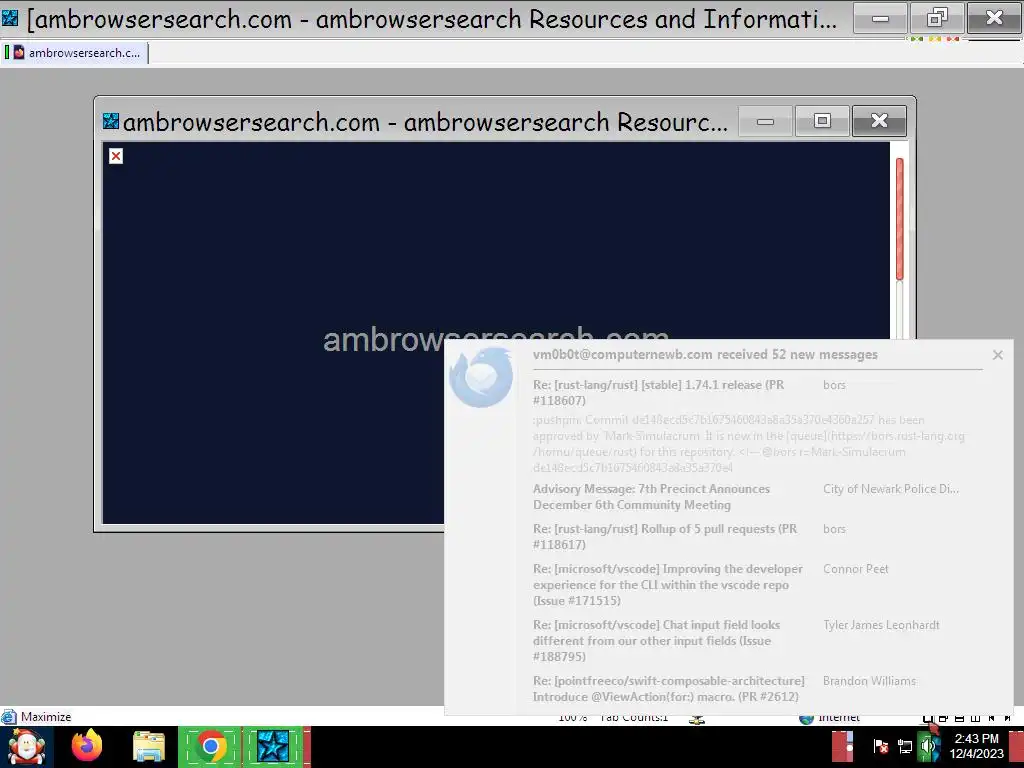Image resolution: width=1024 pixels, height=768 pixels.
Task: Click status bar network connection icon
Action: coord(697,720)
